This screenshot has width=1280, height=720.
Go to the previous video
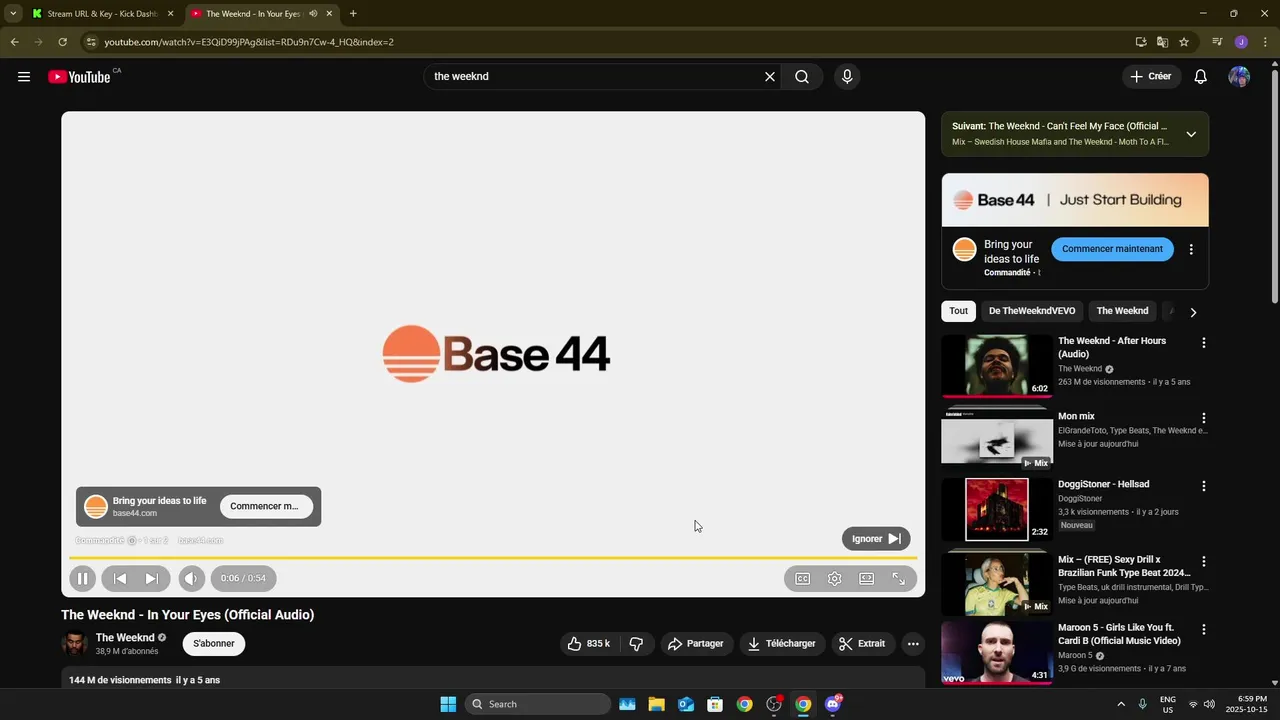coord(120,578)
